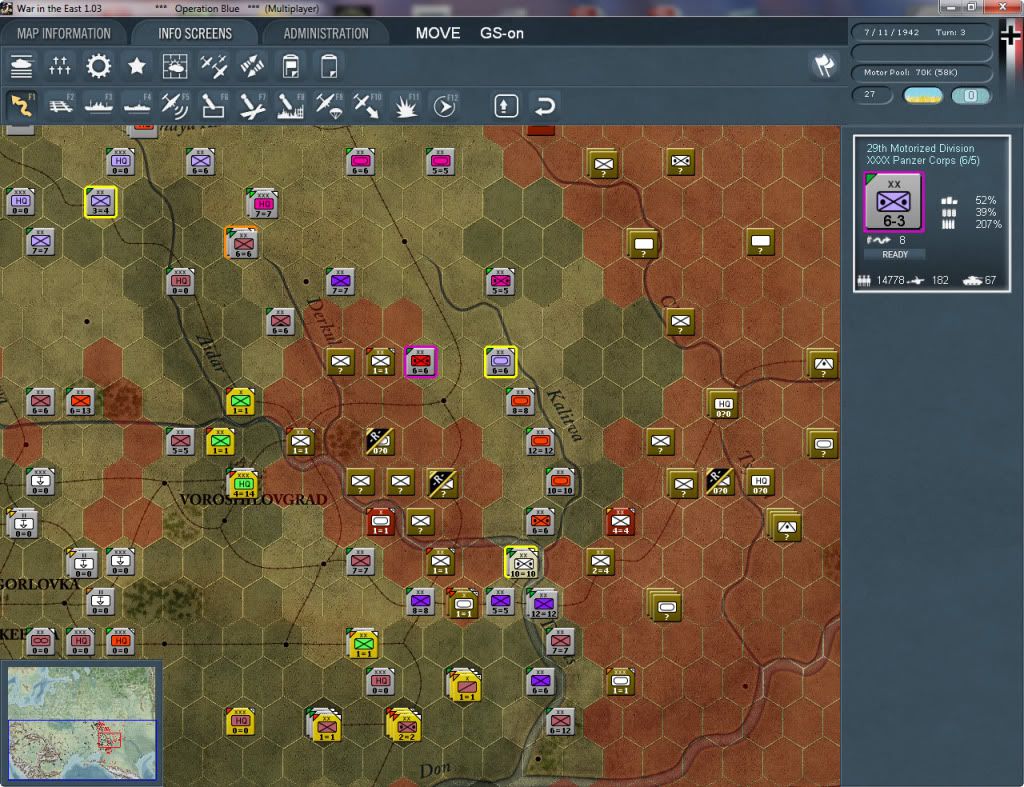
Task: Open the blank logbook document icon
Action: tap(329, 66)
